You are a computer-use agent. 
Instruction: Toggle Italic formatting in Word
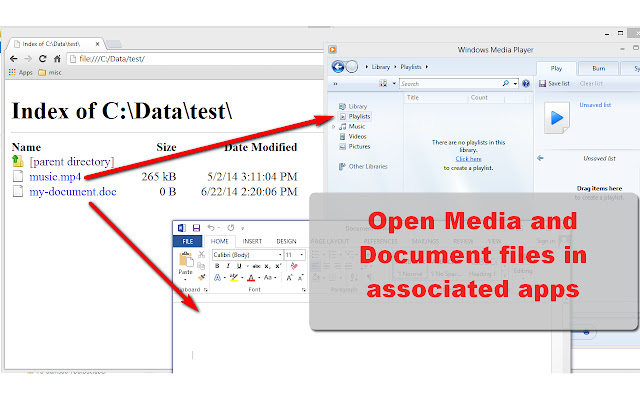(228, 266)
